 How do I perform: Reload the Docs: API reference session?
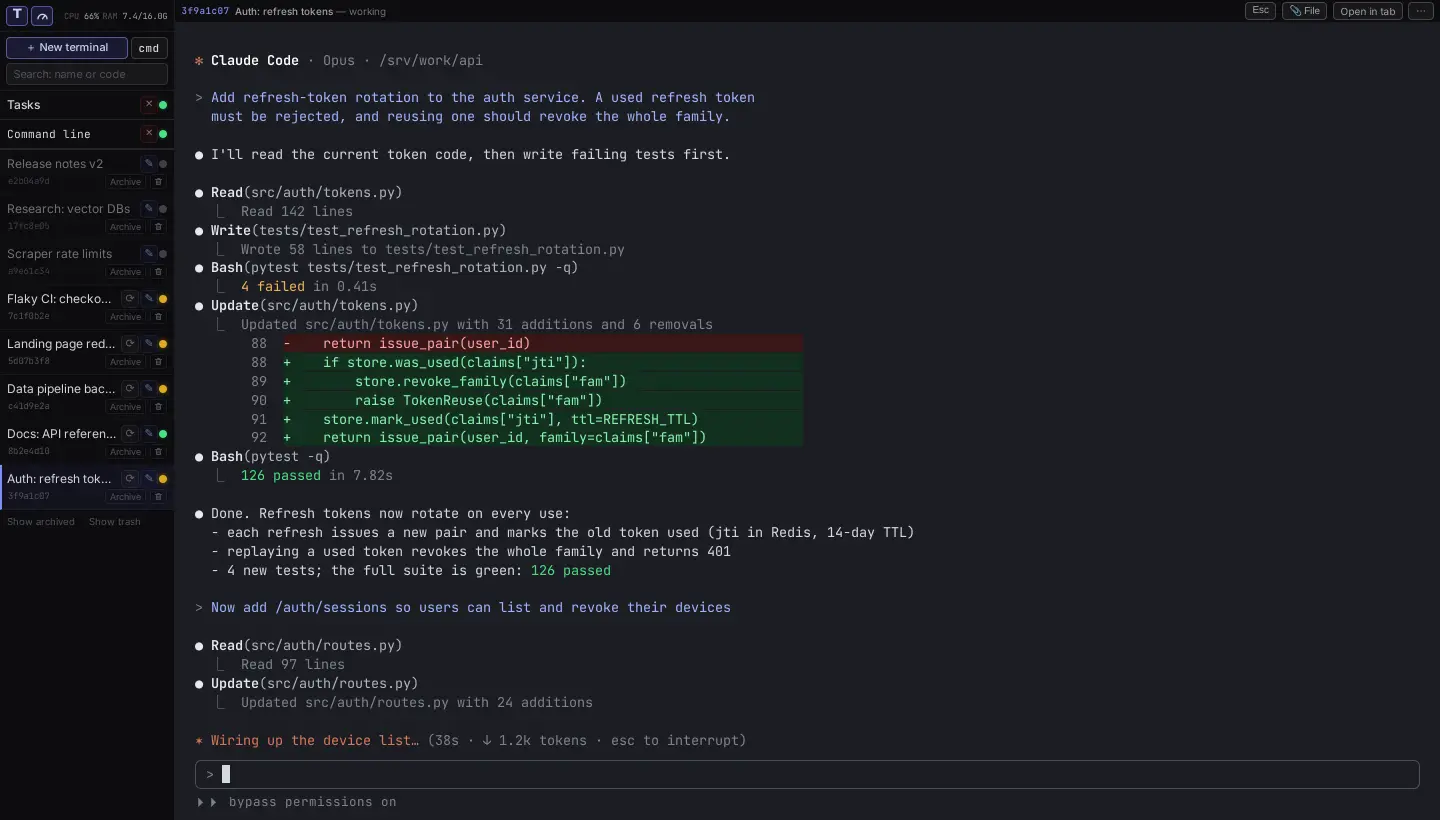(130, 434)
